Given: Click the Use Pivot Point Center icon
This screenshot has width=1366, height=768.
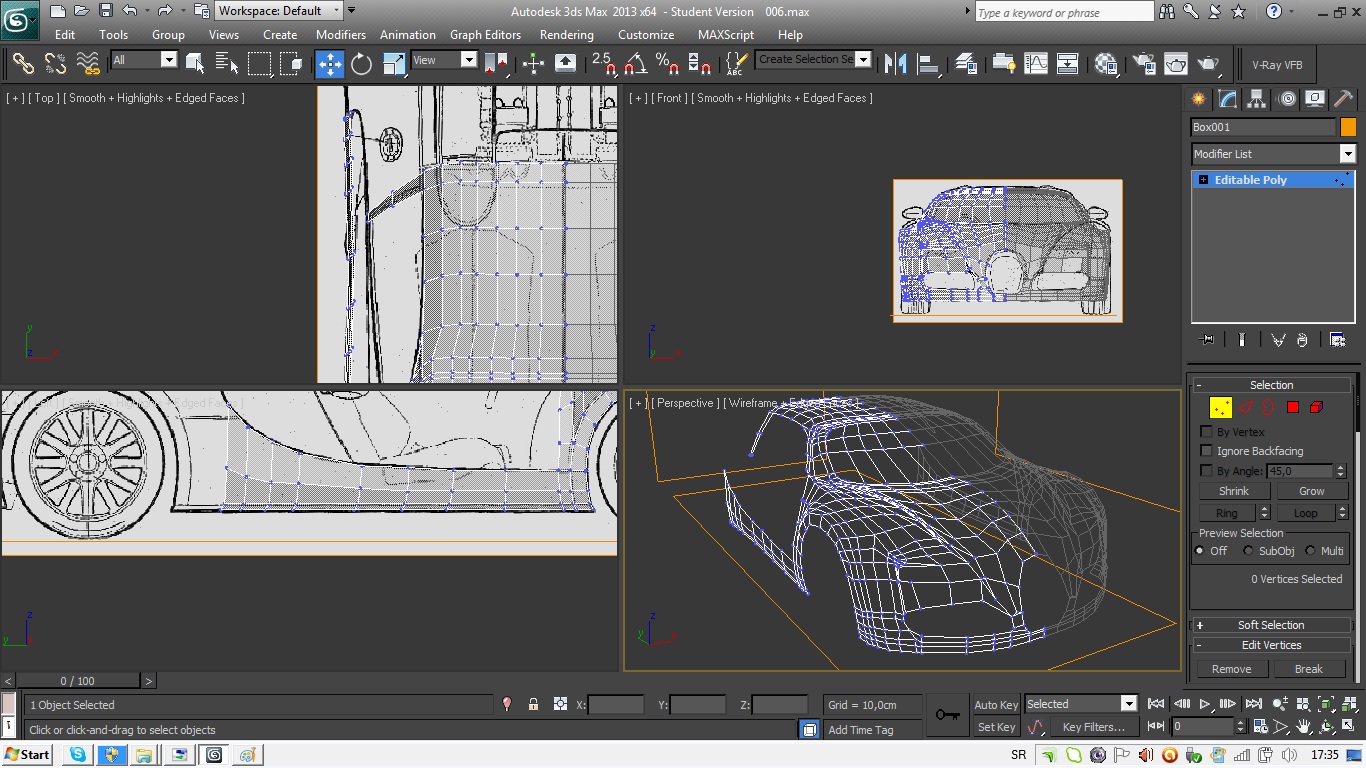Looking at the screenshot, I should point(497,64).
